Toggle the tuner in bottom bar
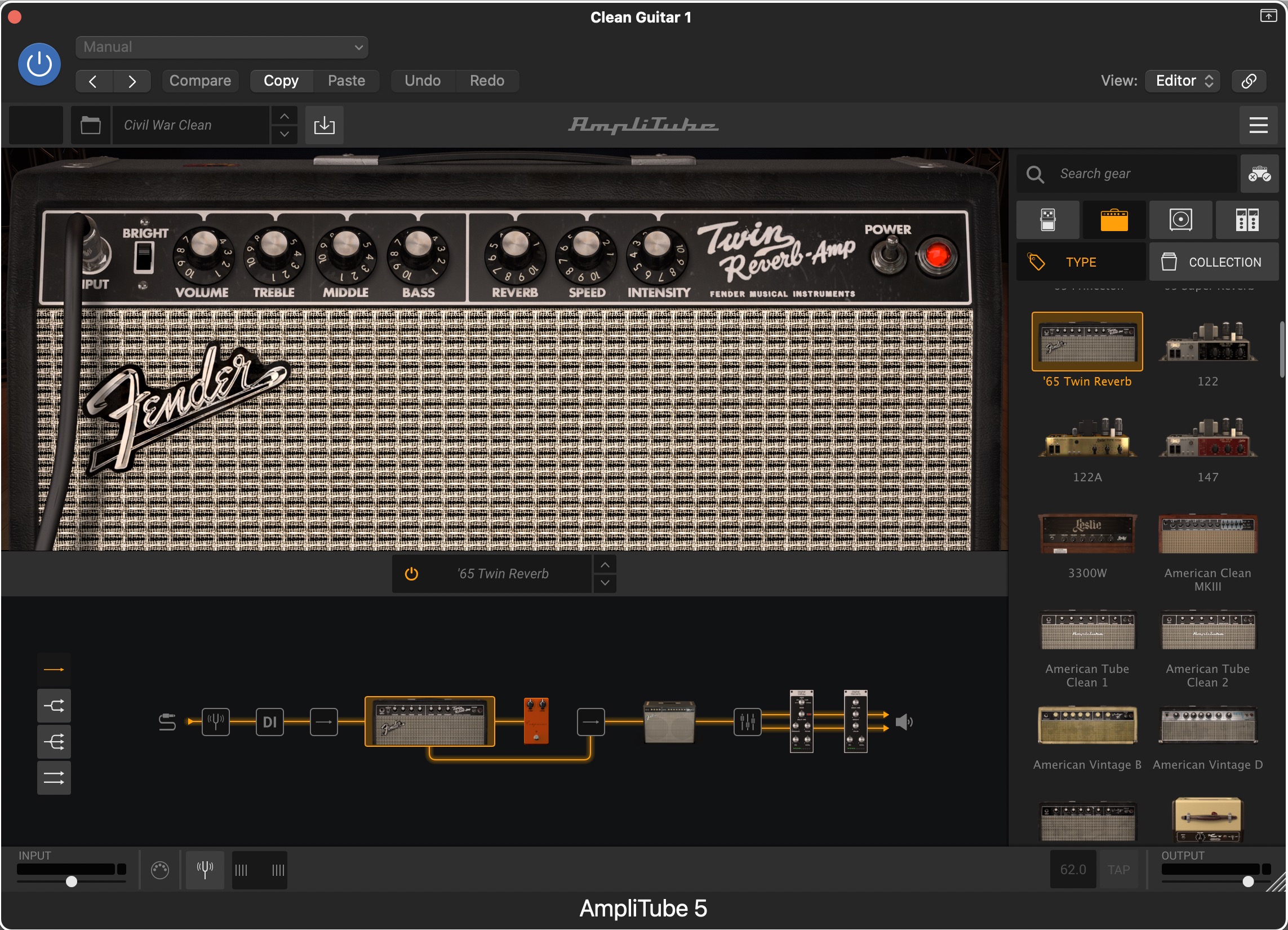This screenshot has width=1288, height=930. click(205, 870)
